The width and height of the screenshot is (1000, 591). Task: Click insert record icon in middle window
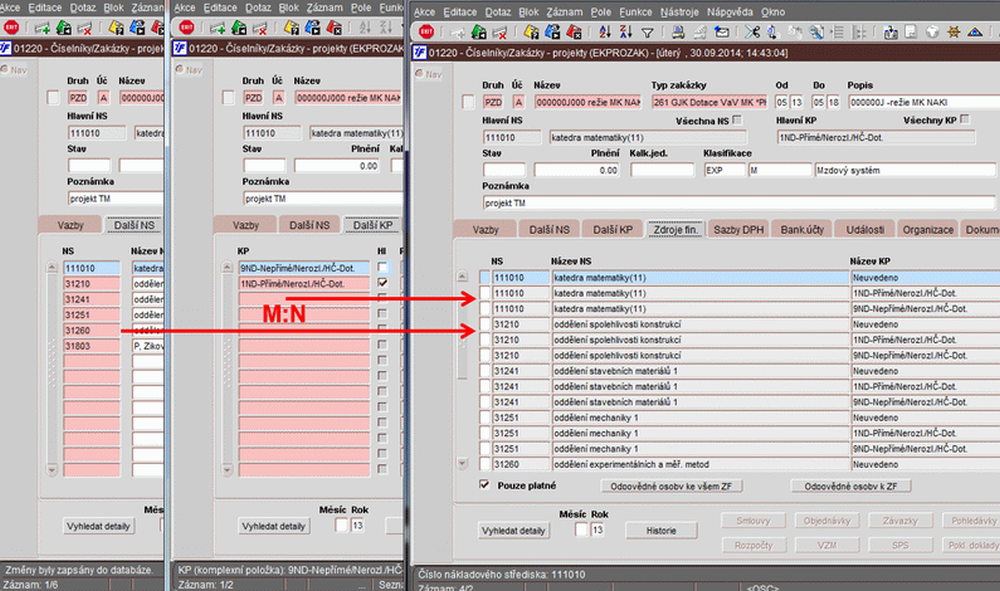pyautogui.click(x=217, y=27)
